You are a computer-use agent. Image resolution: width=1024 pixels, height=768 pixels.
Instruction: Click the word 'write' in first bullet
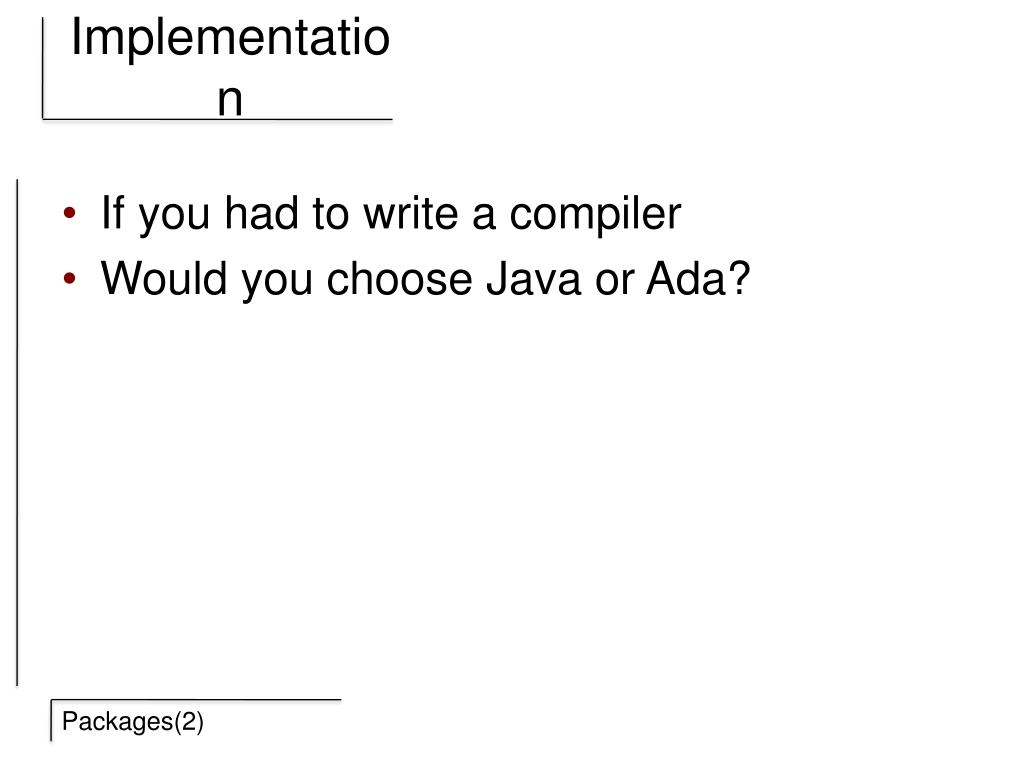point(411,214)
